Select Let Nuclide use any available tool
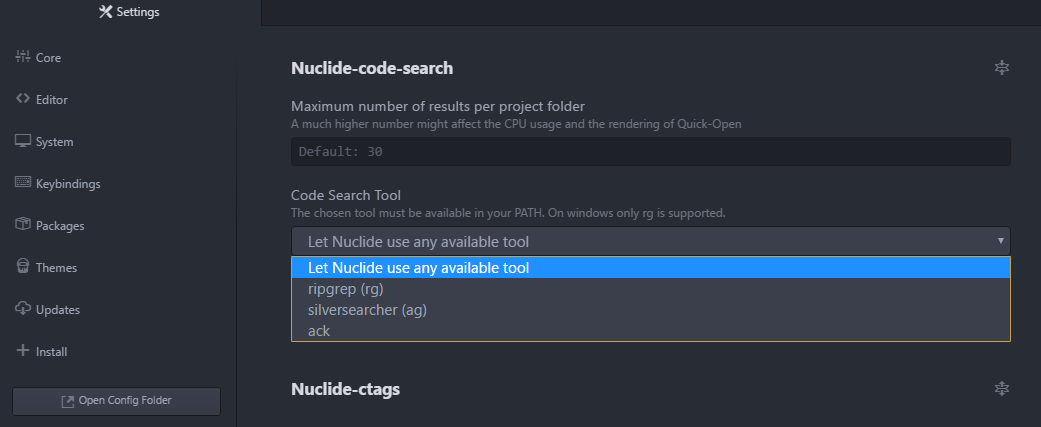The height and width of the screenshot is (427, 1041). click(x=651, y=268)
